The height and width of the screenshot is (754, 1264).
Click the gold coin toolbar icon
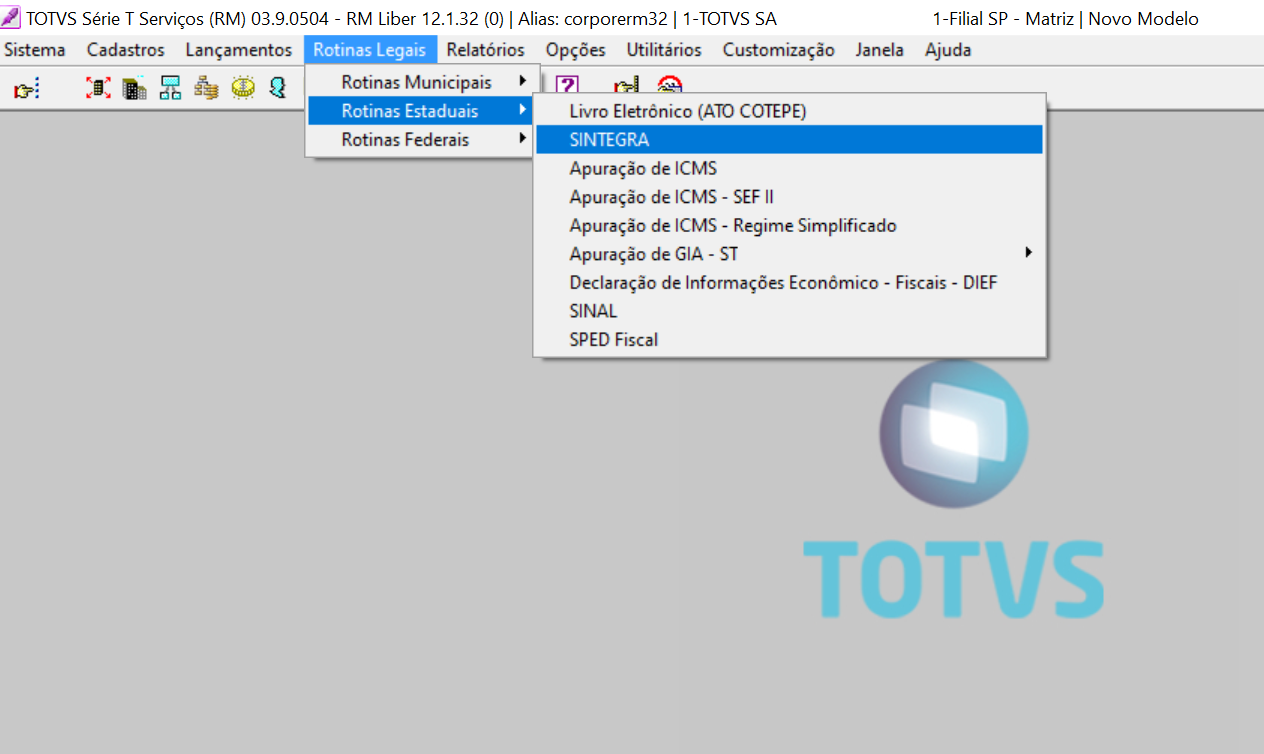pos(243,88)
